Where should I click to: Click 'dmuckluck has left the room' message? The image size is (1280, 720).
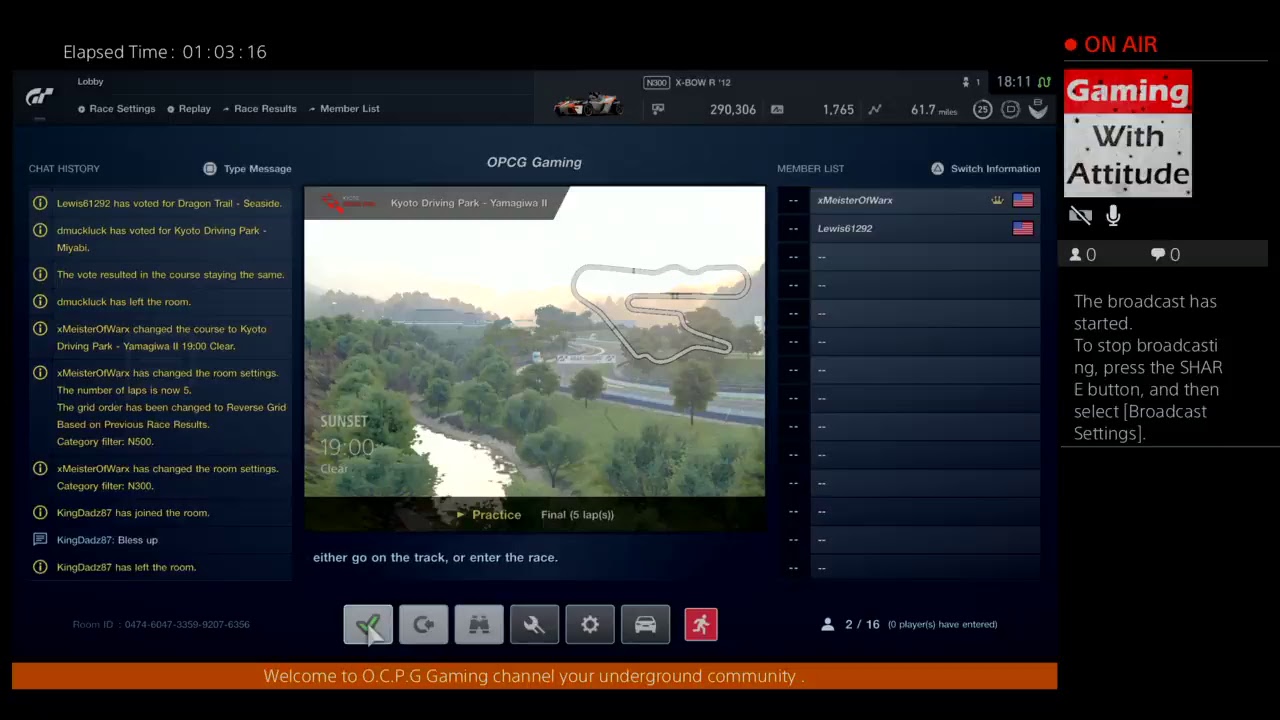pos(123,302)
